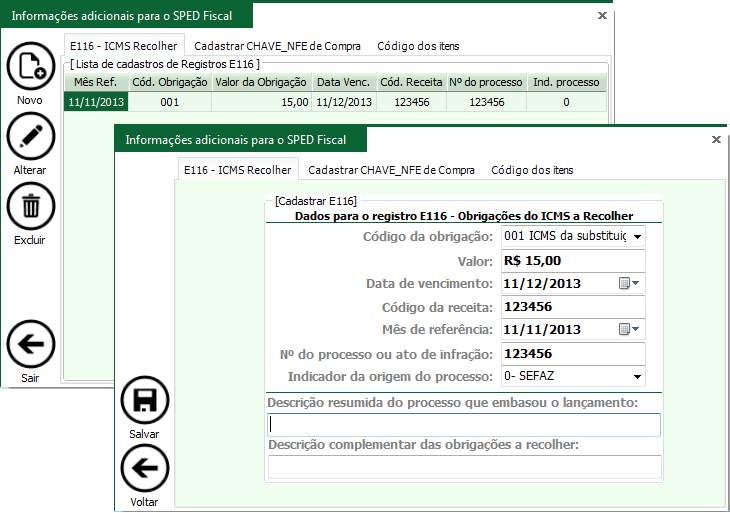Select E116 - ICMS Recolher tab in front window
Viewport: 730px width, 513px height.
pyautogui.click(x=237, y=170)
